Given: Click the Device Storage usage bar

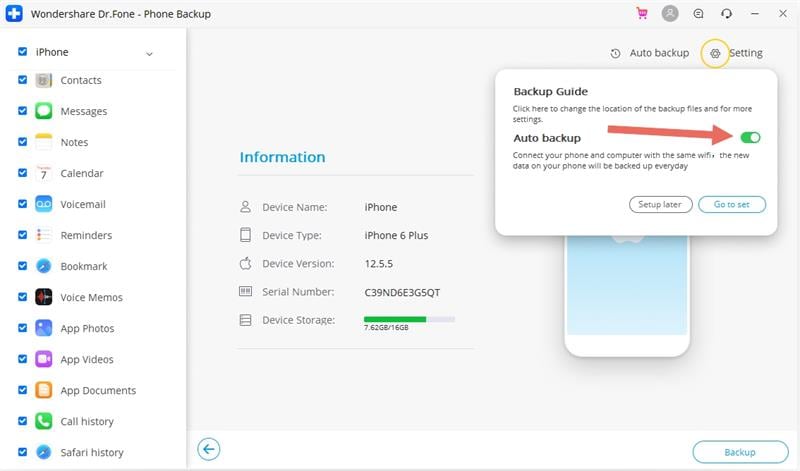Looking at the screenshot, I should [x=409, y=319].
